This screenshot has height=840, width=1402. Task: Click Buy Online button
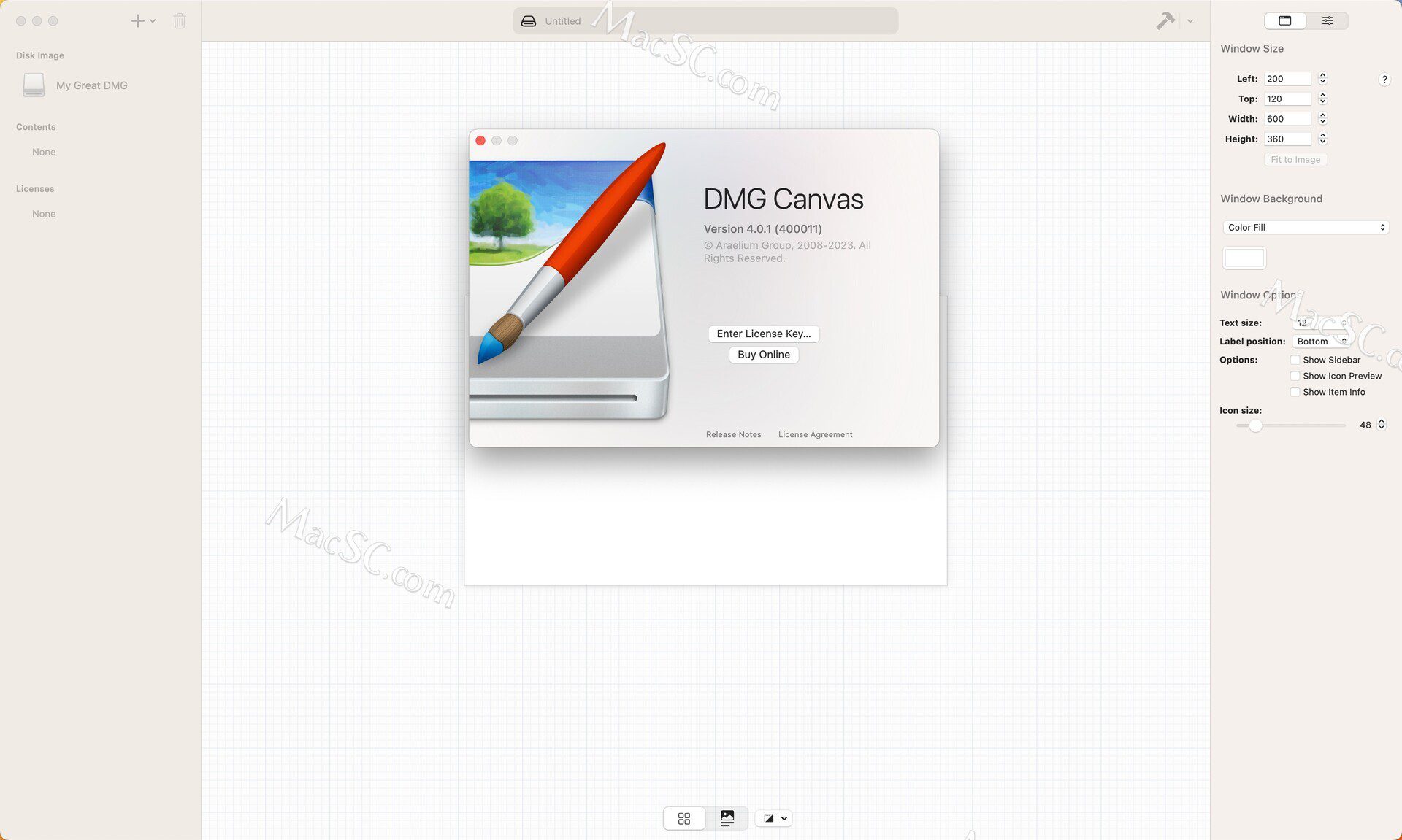(762, 355)
